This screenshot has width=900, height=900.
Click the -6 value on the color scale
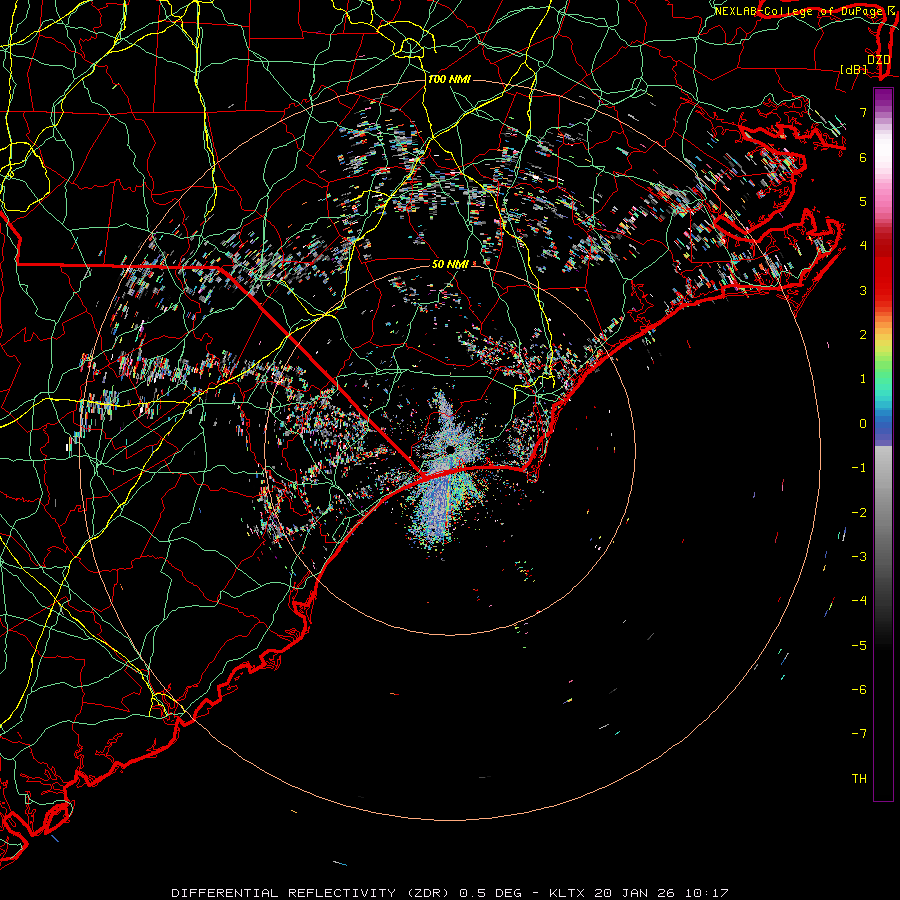click(859, 690)
